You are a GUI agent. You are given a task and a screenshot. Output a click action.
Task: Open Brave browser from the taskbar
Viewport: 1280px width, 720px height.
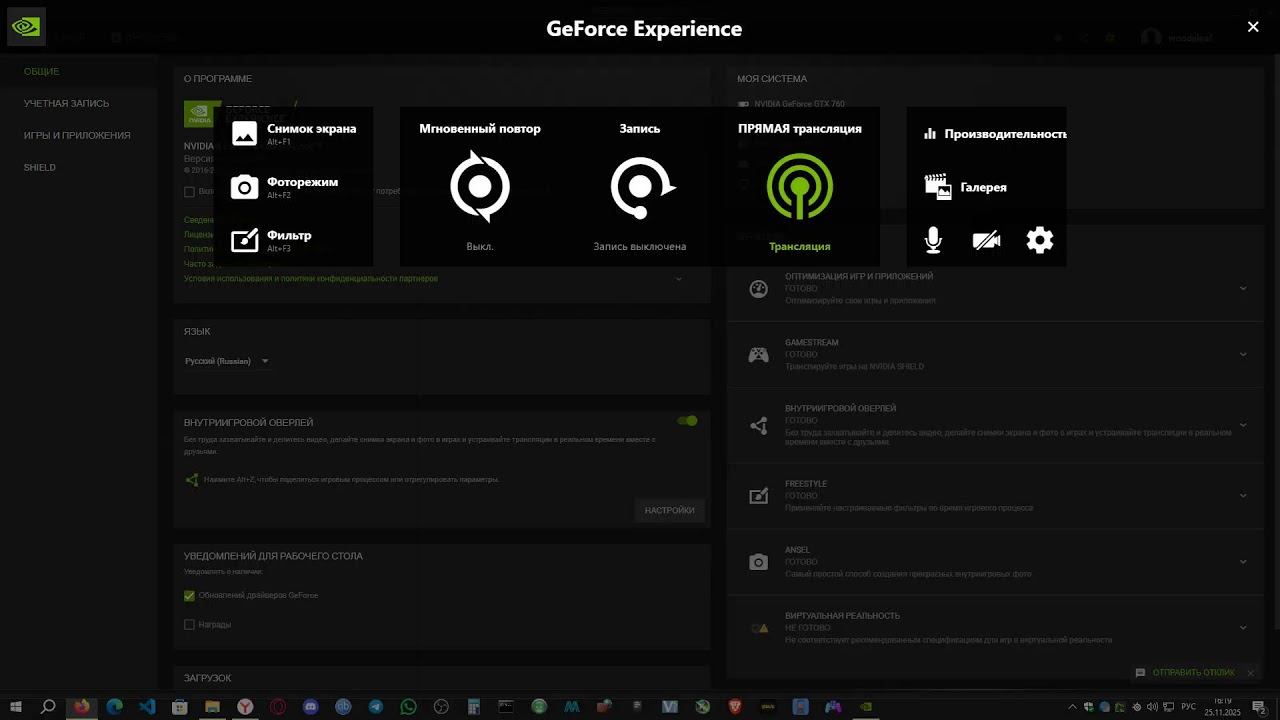pos(735,707)
